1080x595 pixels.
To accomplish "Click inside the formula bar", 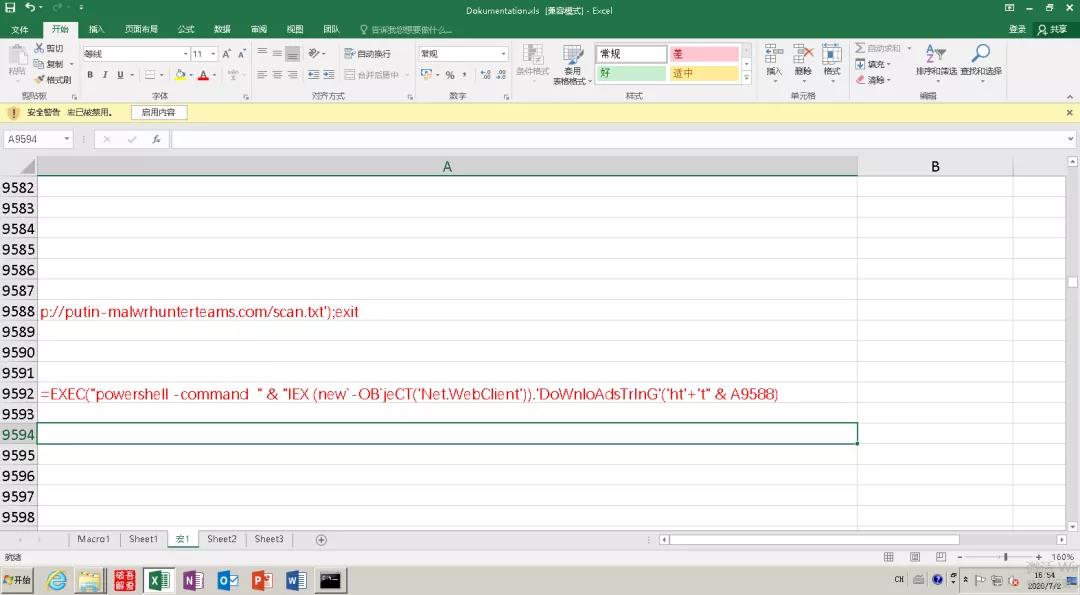I will 618,139.
